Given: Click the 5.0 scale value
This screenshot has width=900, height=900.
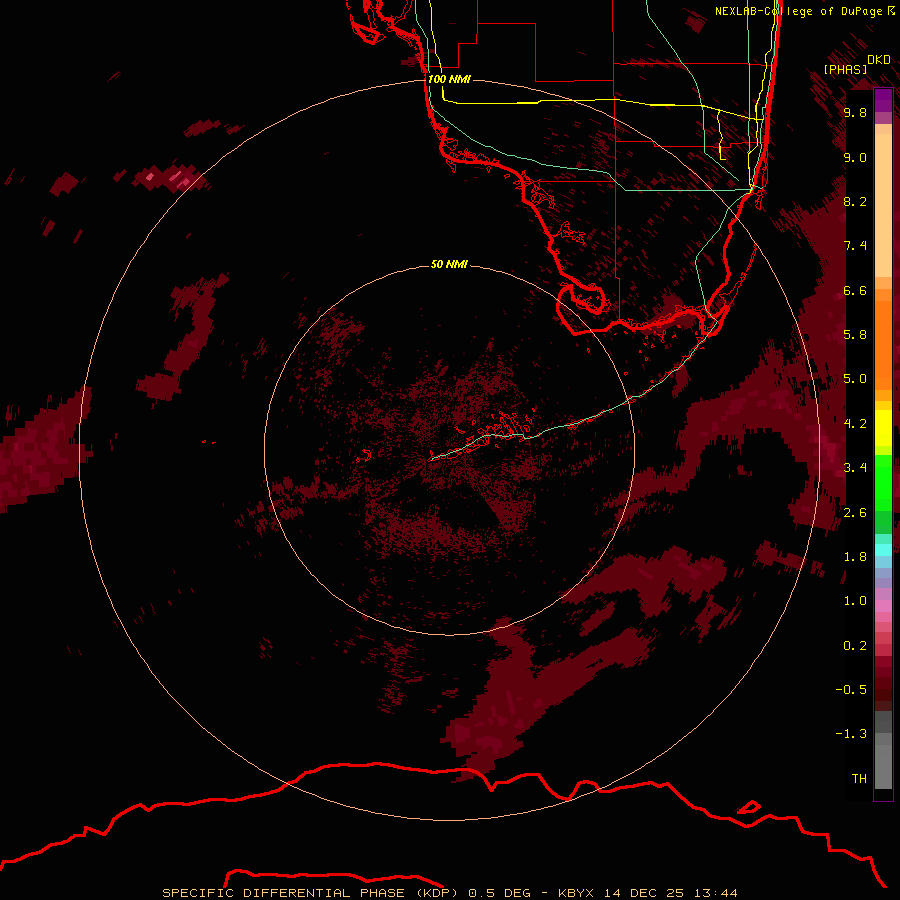Looking at the screenshot, I should pyautogui.click(x=855, y=379).
